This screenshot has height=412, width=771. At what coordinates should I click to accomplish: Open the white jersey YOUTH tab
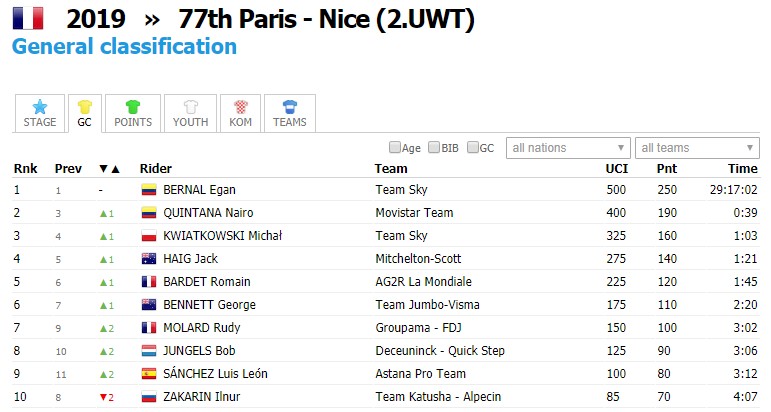point(190,114)
